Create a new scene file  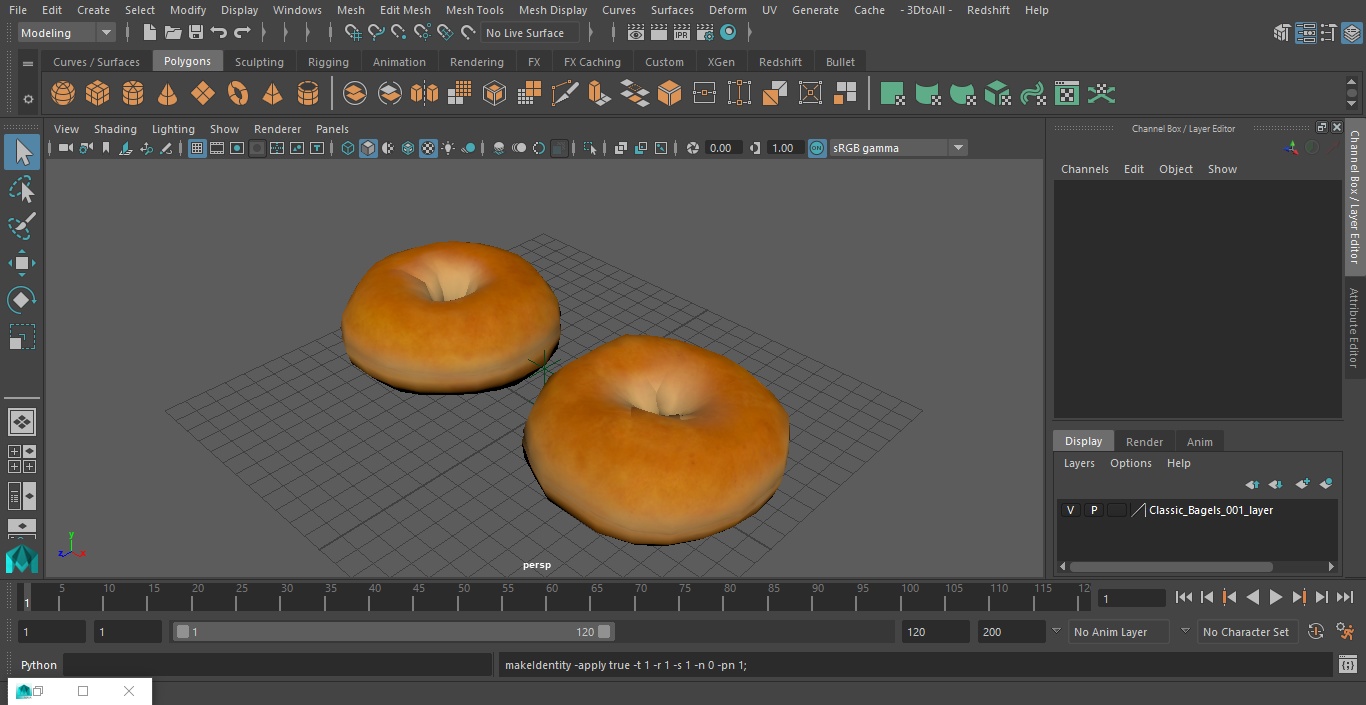click(149, 33)
